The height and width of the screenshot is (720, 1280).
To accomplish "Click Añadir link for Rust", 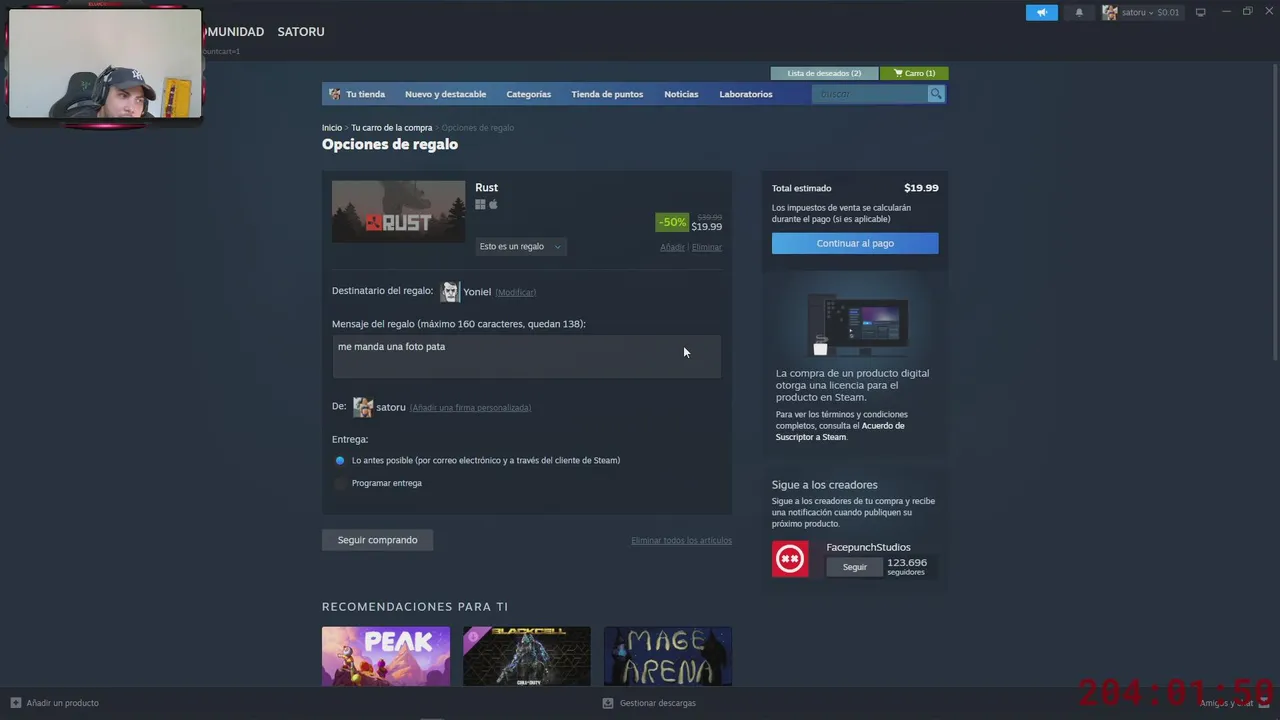I will coord(672,247).
